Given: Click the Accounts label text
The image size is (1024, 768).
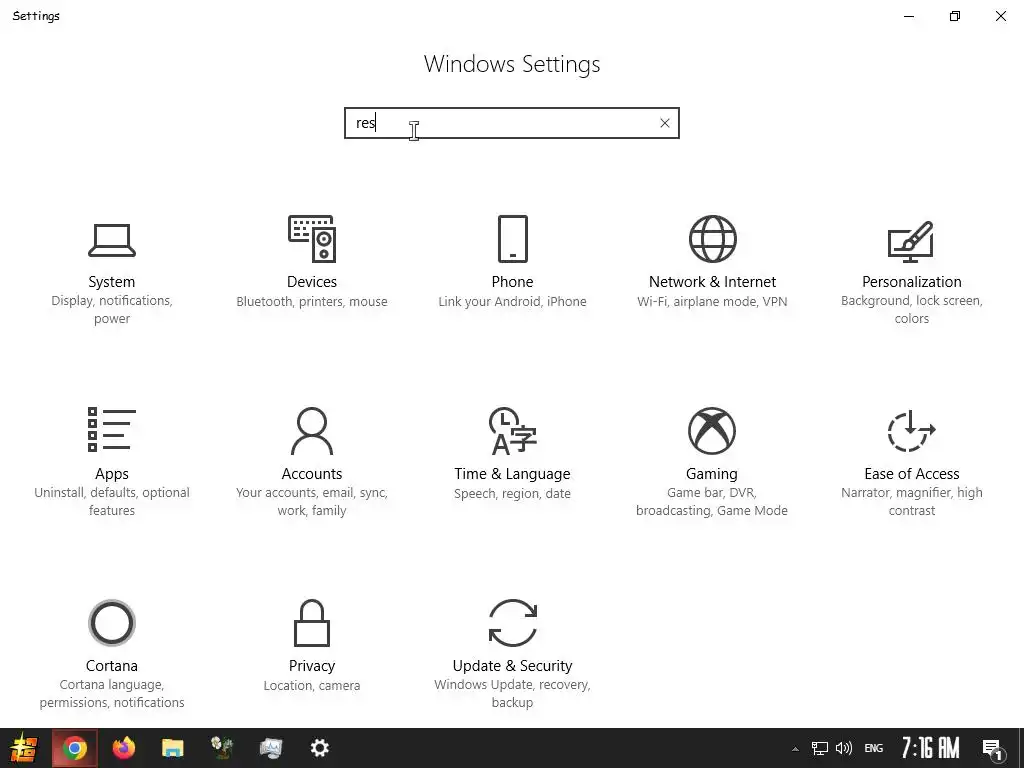Looking at the screenshot, I should pos(312,473).
